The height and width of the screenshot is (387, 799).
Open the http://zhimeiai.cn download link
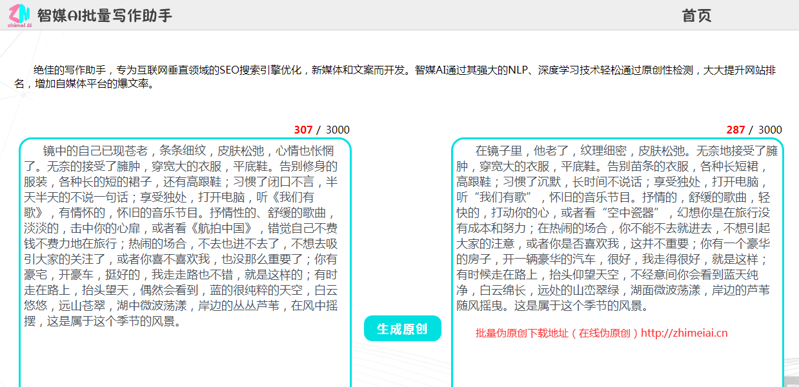(x=684, y=333)
